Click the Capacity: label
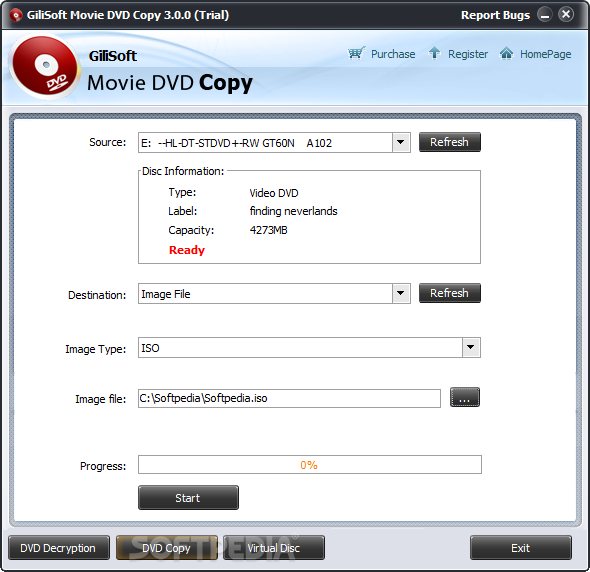The width and height of the screenshot is (590, 572). coord(191,230)
